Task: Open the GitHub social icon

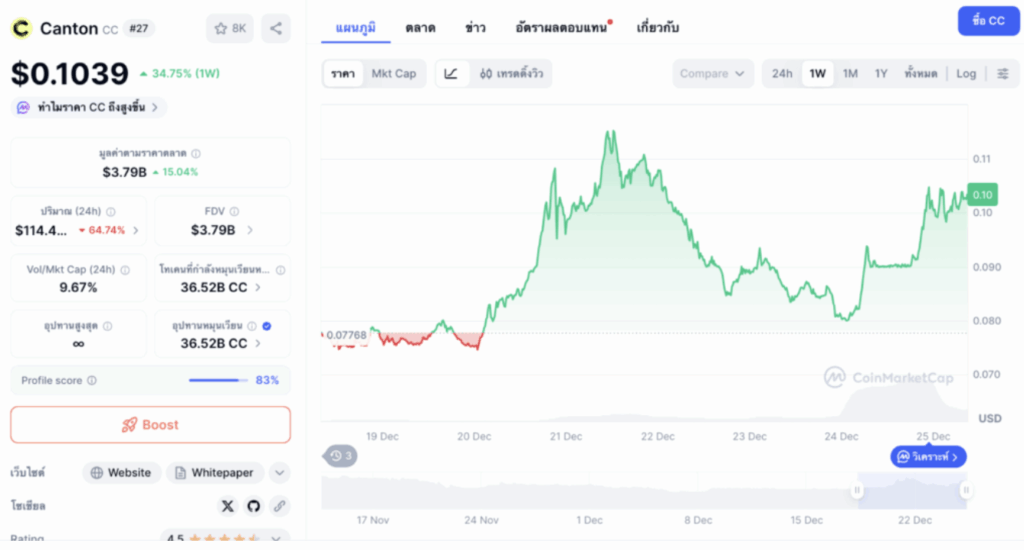Action: pyautogui.click(x=253, y=506)
